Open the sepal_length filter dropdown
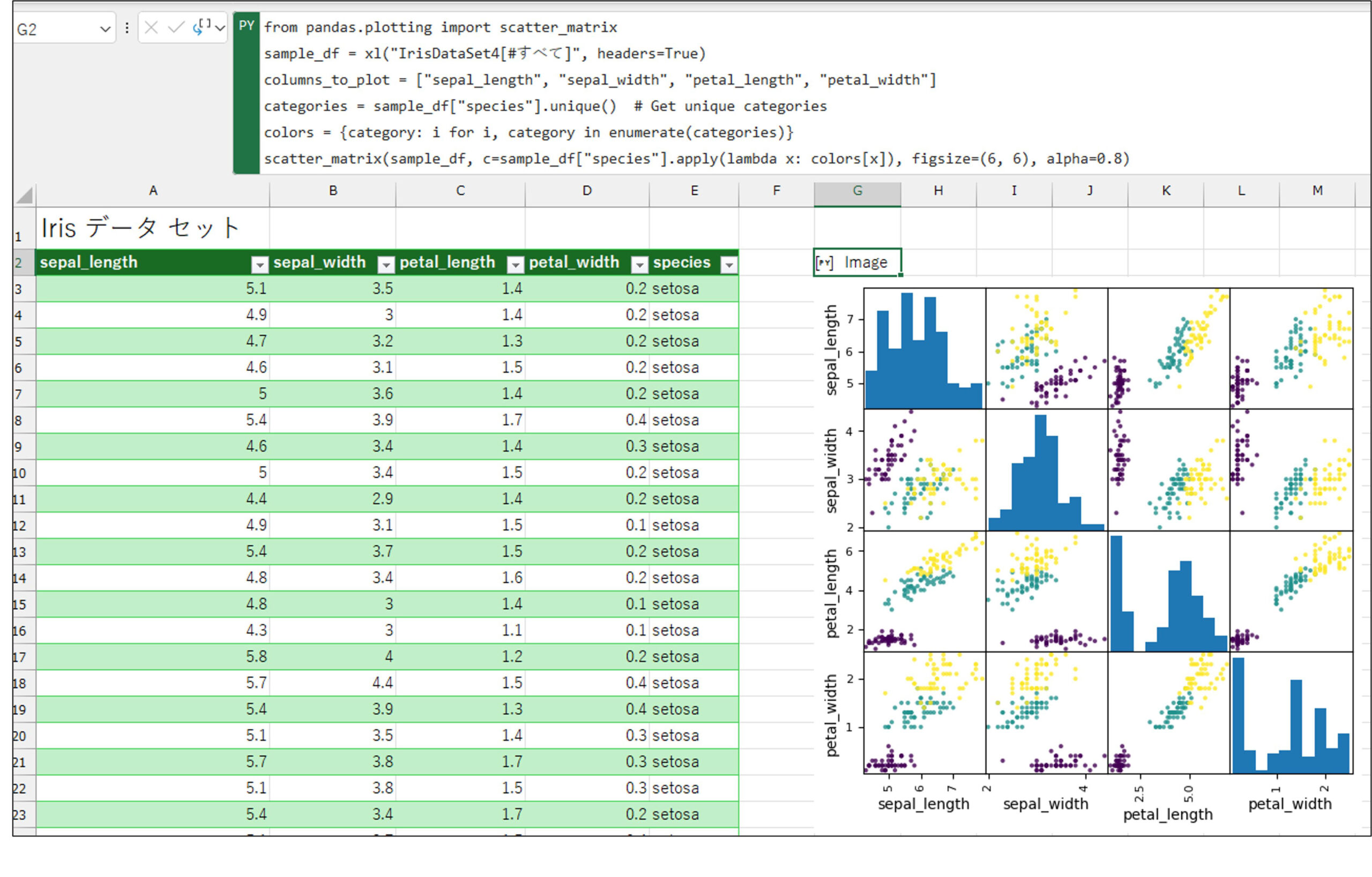1372x877 pixels. click(259, 264)
